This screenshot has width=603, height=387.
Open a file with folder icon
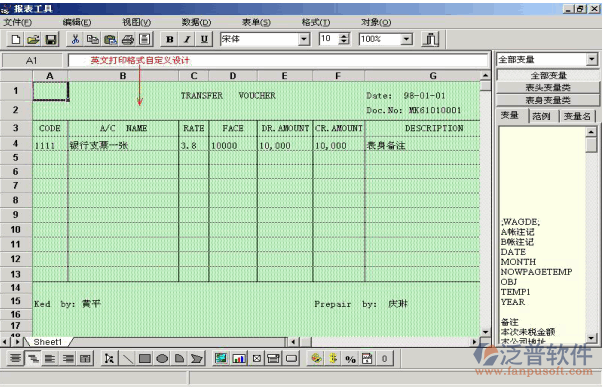point(33,39)
